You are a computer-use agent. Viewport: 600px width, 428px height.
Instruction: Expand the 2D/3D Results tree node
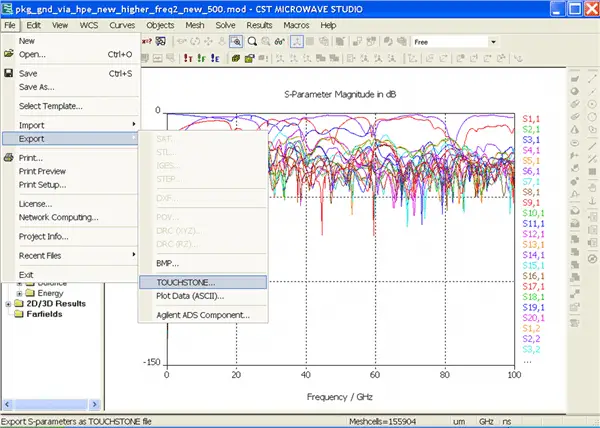tap(8, 304)
